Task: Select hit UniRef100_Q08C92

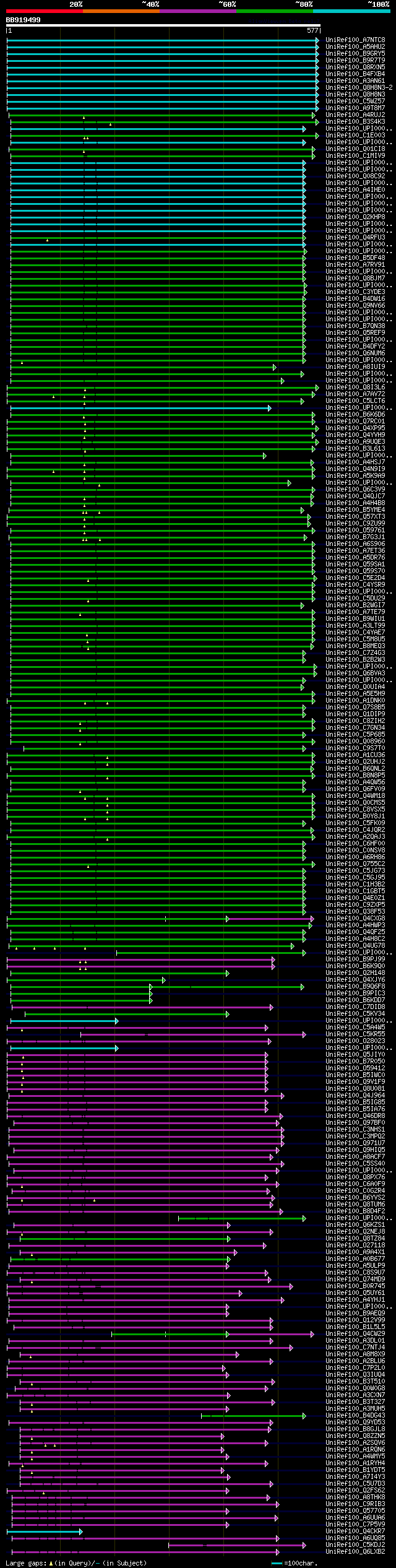Action: pyautogui.click(x=355, y=176)
